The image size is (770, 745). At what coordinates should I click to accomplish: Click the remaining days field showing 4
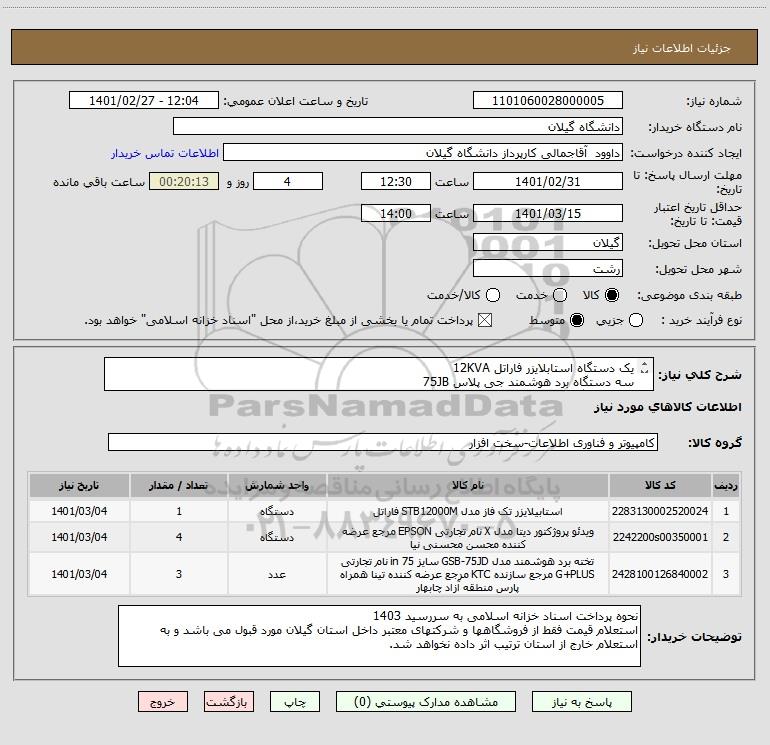(x=288, y=181)
